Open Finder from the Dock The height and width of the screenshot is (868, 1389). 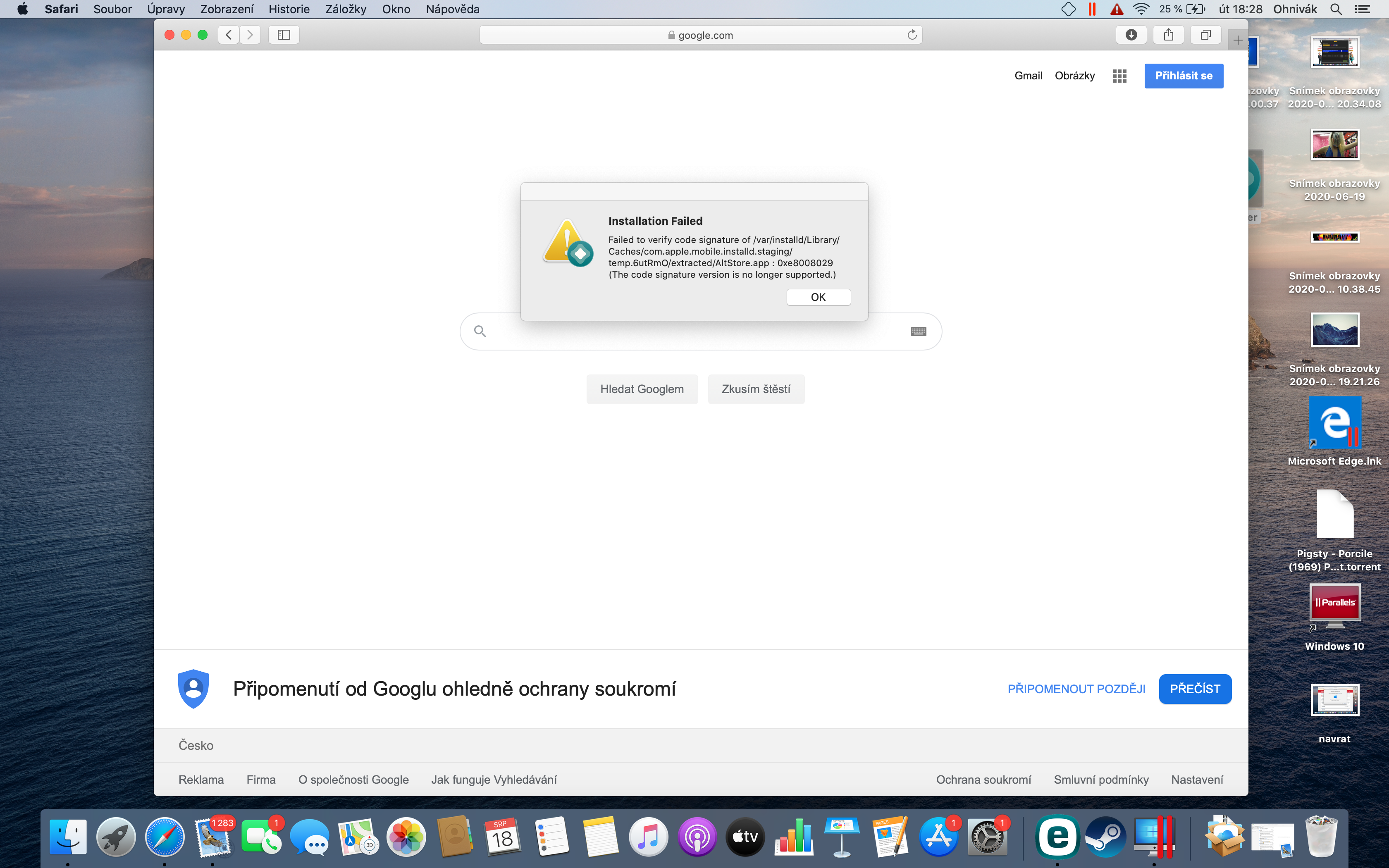(x=68, y=837)
